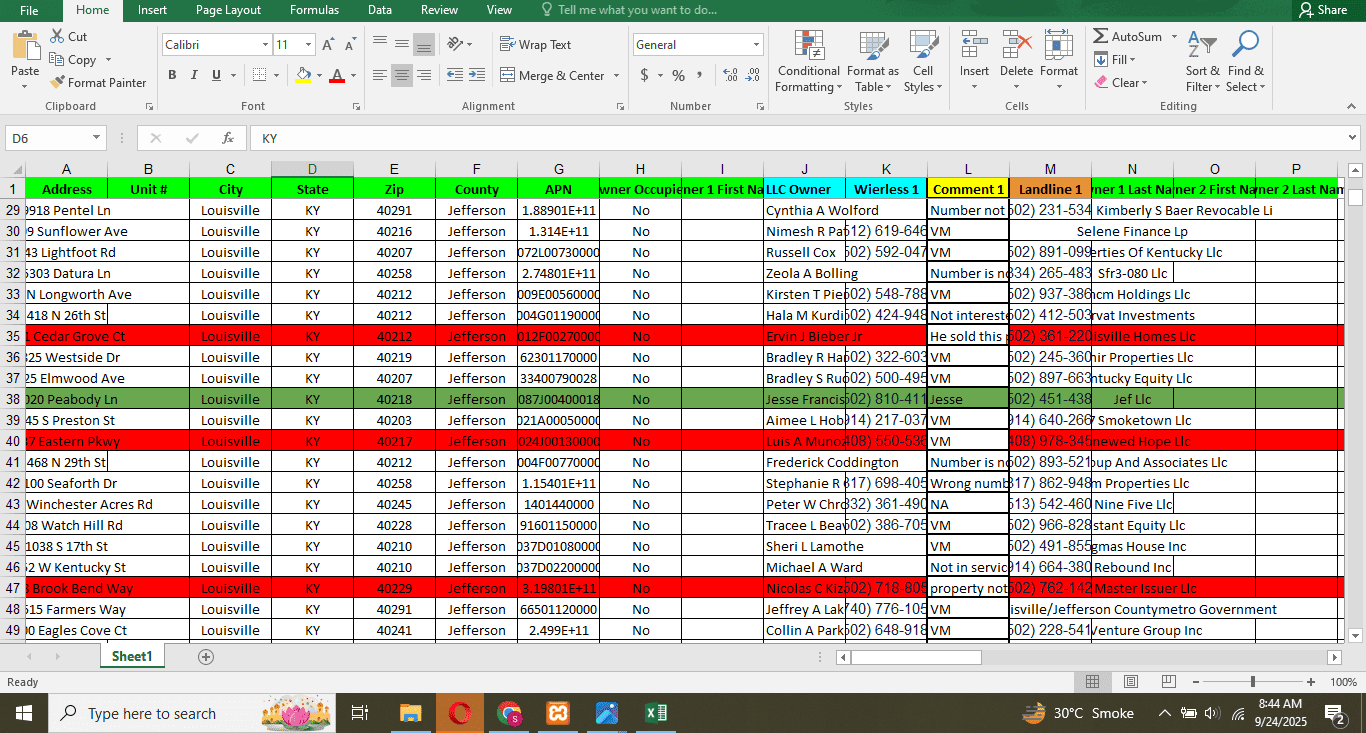Toggle Wrap Text on selected cell

pyautogui.click(x=535, y=45)
